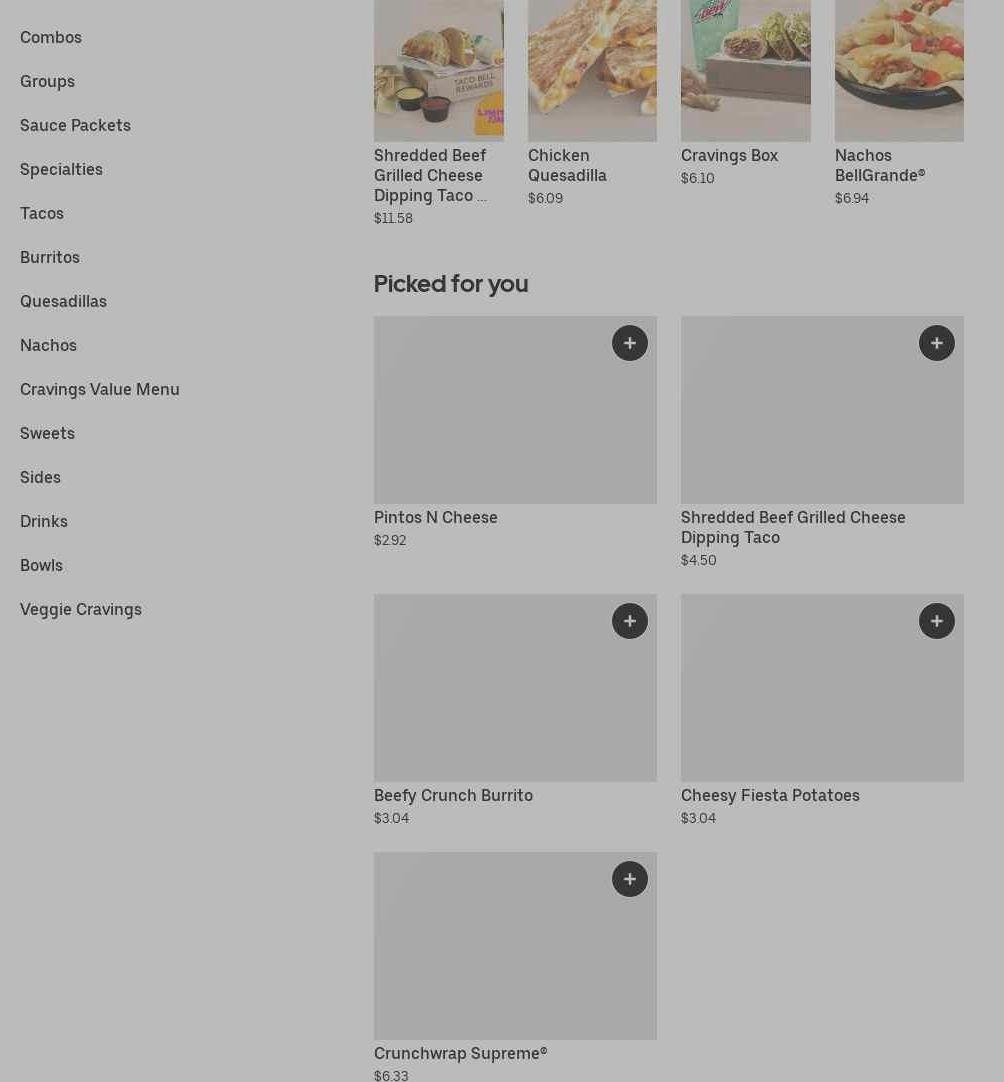This screenshot has height=1082, width=1004.
Task: Open Nachos BellGrande item details
Action: (x=880, y=165)
